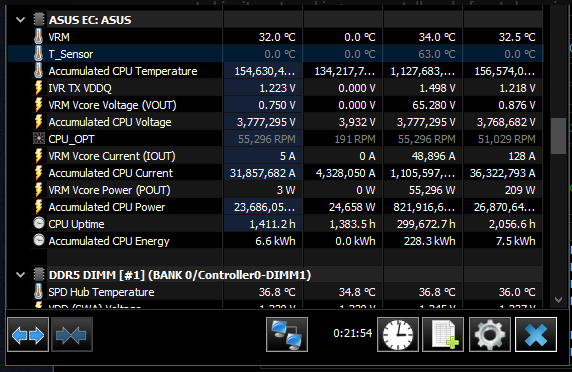Click the elapsed time 0:21:54 display
This screenshot has width=572, height=372.
(352, 333)
